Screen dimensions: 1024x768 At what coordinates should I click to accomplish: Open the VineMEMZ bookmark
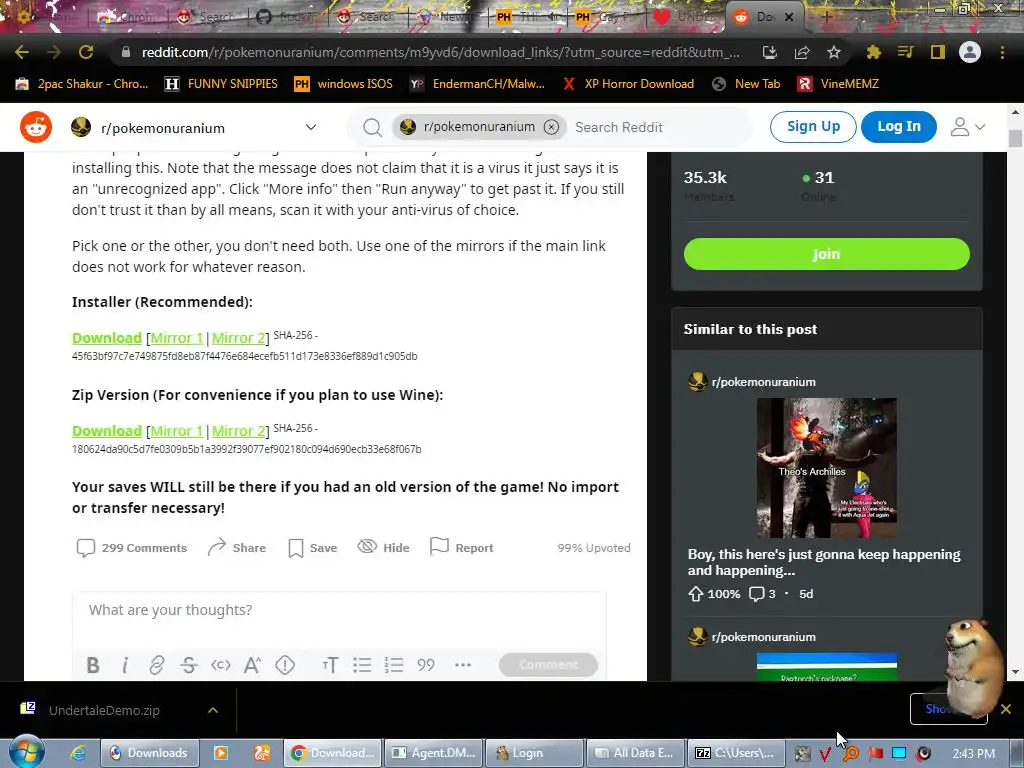click(838, 84)
